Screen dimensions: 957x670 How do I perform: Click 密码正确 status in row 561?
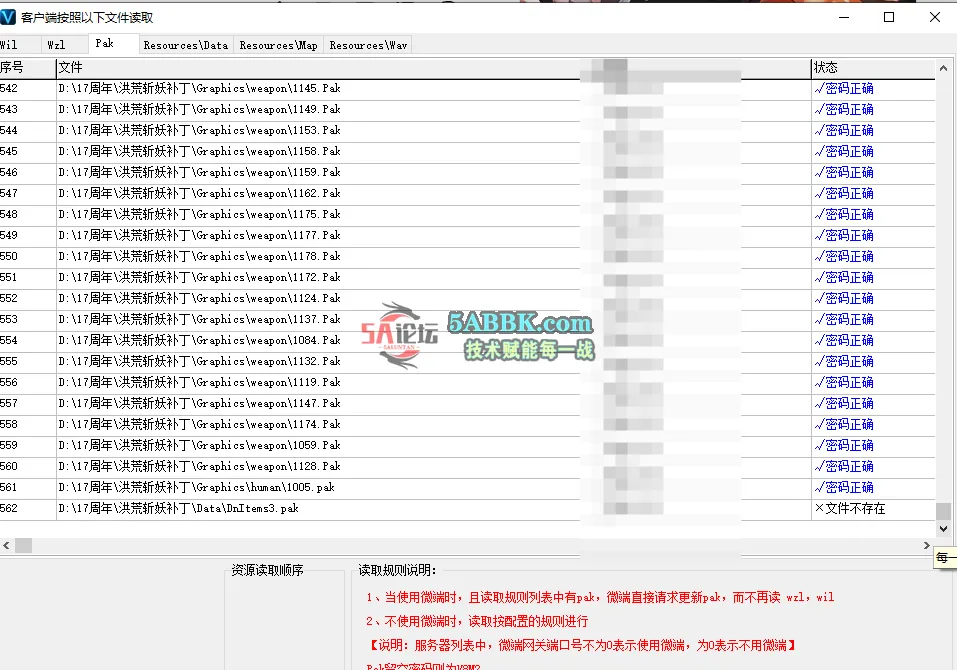(x=844, y=488)
